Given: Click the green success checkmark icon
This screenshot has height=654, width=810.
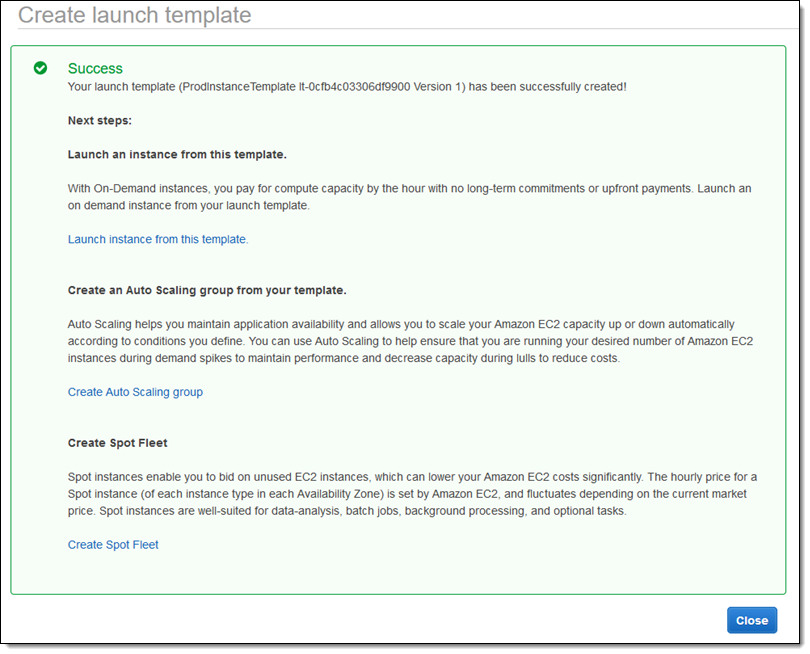Looking at the screenshot, I should tap(40, 68).
